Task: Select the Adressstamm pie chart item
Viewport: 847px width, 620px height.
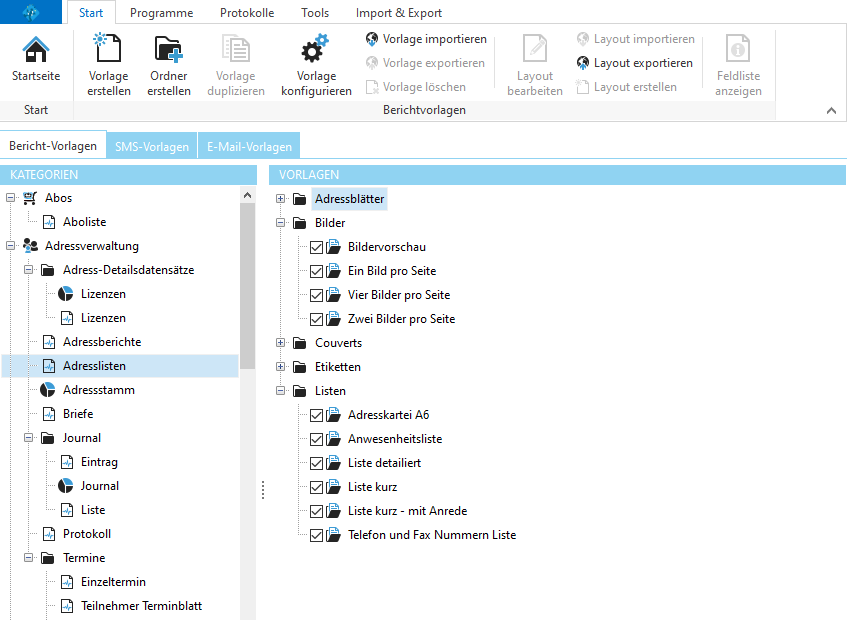Action: [98, 390]
